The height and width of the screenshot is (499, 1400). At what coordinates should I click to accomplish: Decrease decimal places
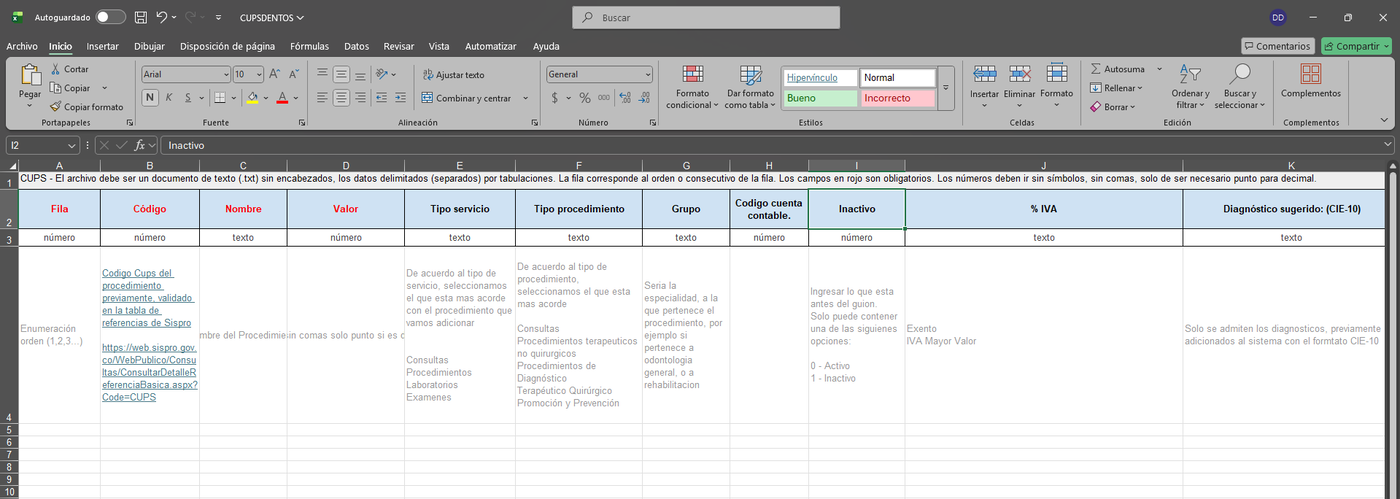(644, 98)
